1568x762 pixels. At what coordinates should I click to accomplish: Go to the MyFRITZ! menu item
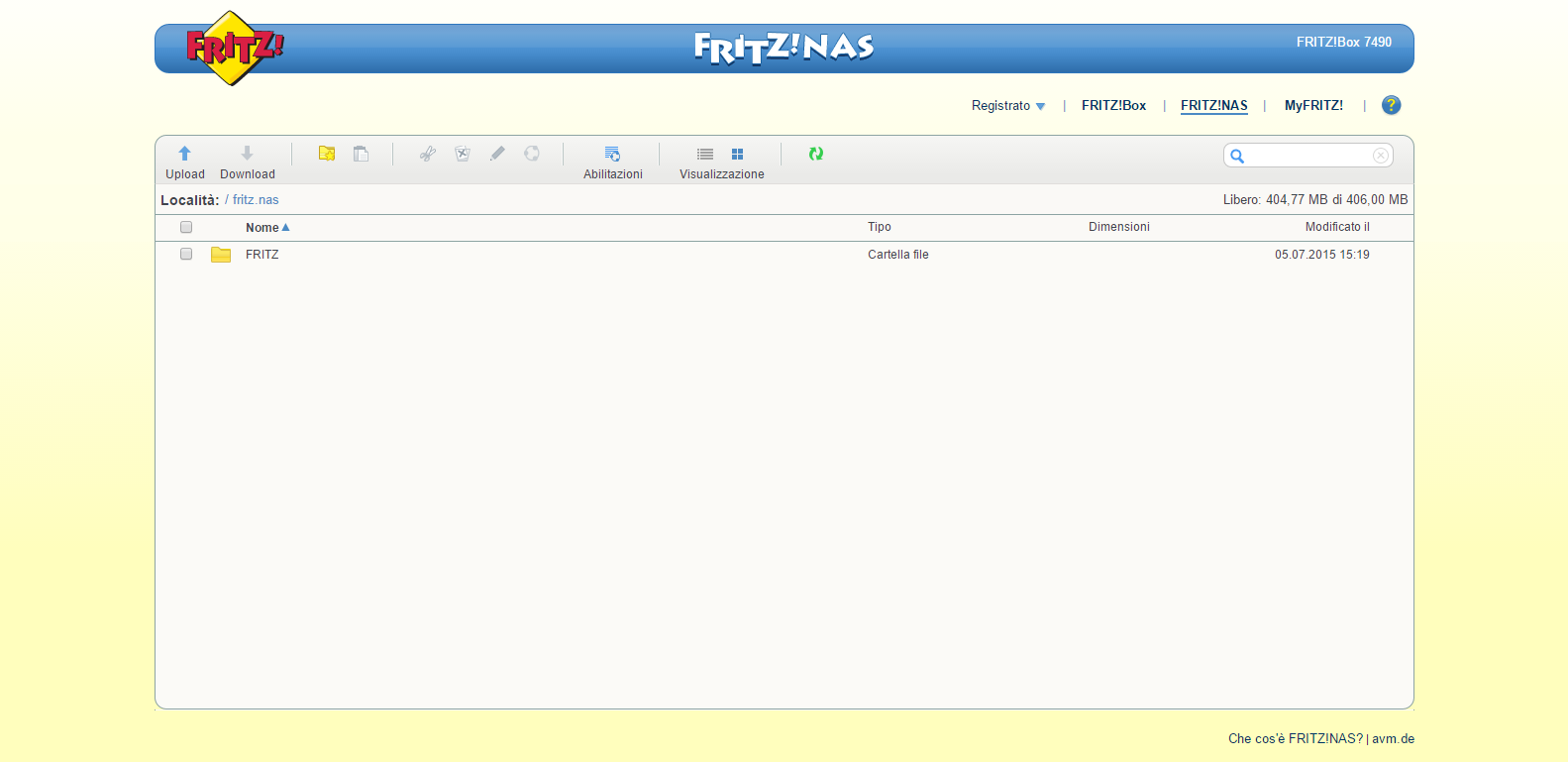pyautogui.click(x=1313, y=106)
